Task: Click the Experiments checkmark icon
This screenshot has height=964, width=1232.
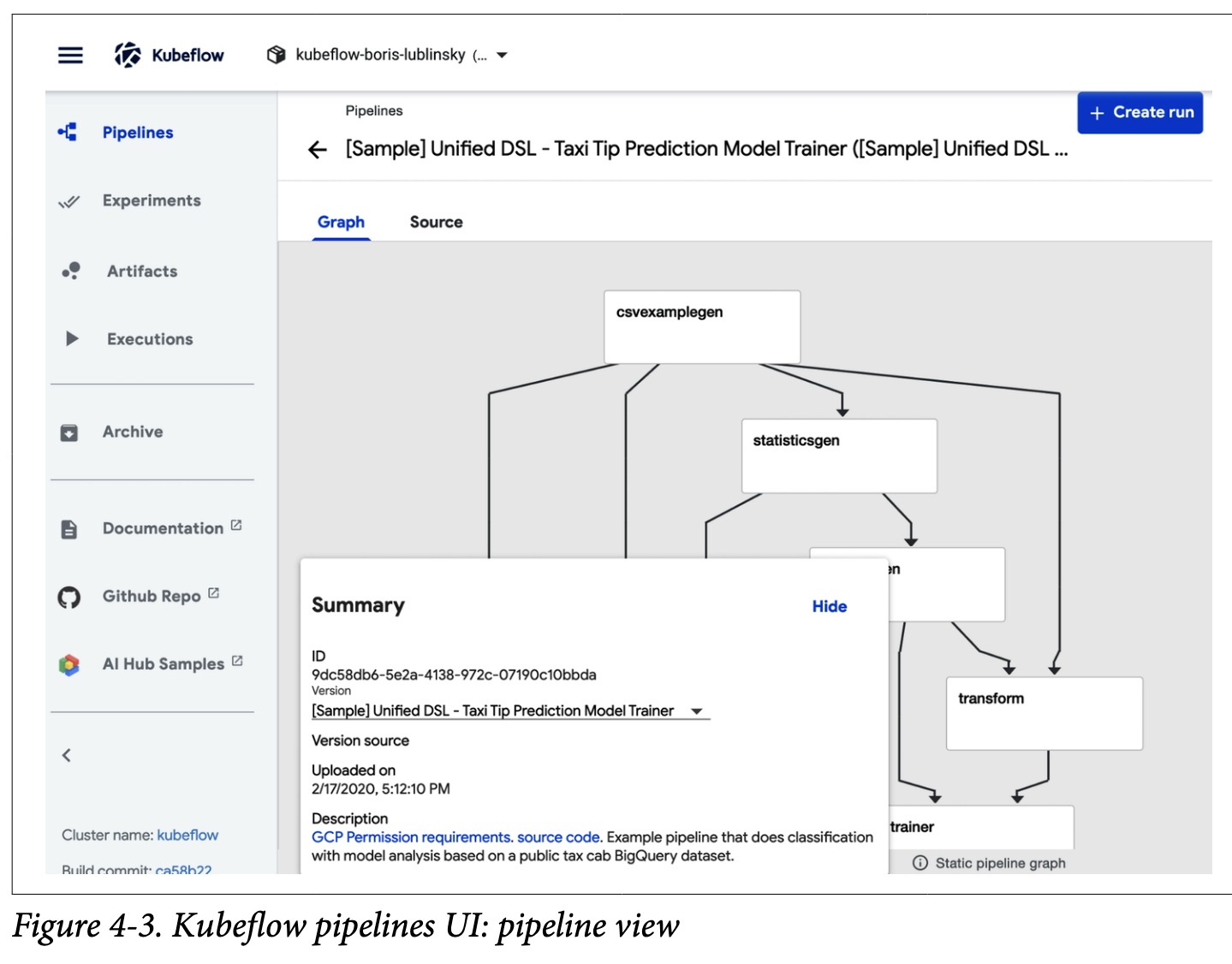Action: click(68, 202)
